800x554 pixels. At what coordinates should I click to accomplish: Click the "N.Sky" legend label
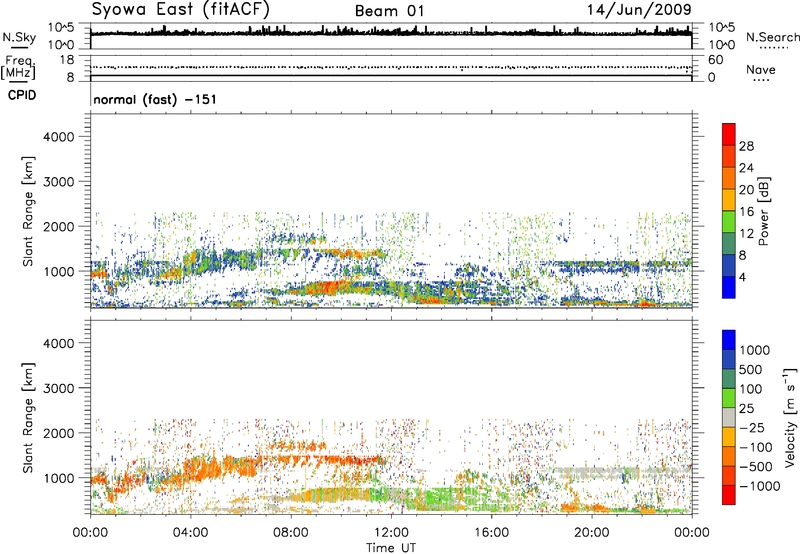point(19,37)
